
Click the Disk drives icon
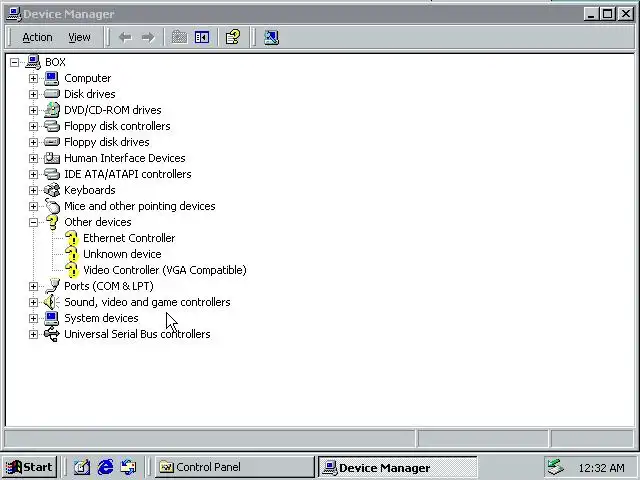[x=52, y=94]
